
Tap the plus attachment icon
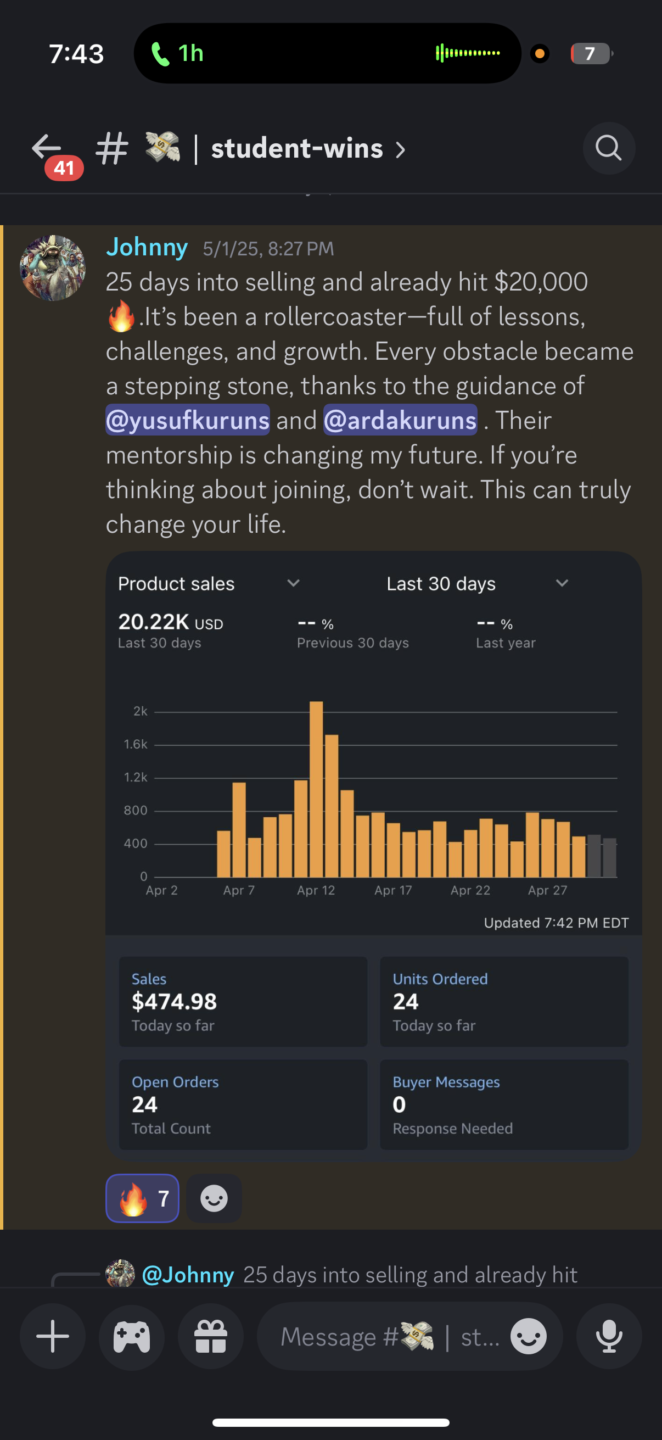[52, 1337]
